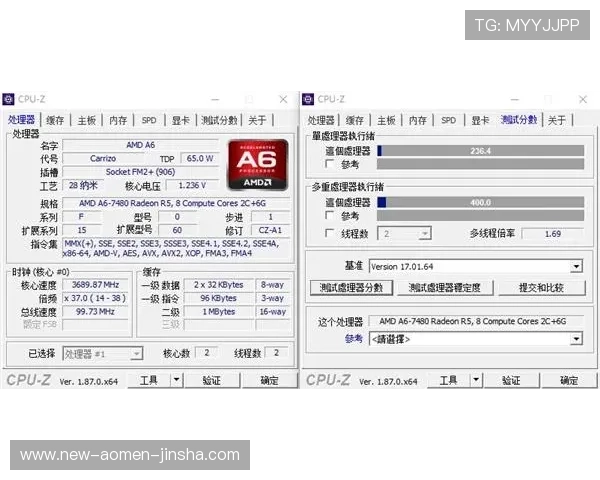Toggle the 线程数 checkbox
600x480 pixels.
(x=329, y=233)
